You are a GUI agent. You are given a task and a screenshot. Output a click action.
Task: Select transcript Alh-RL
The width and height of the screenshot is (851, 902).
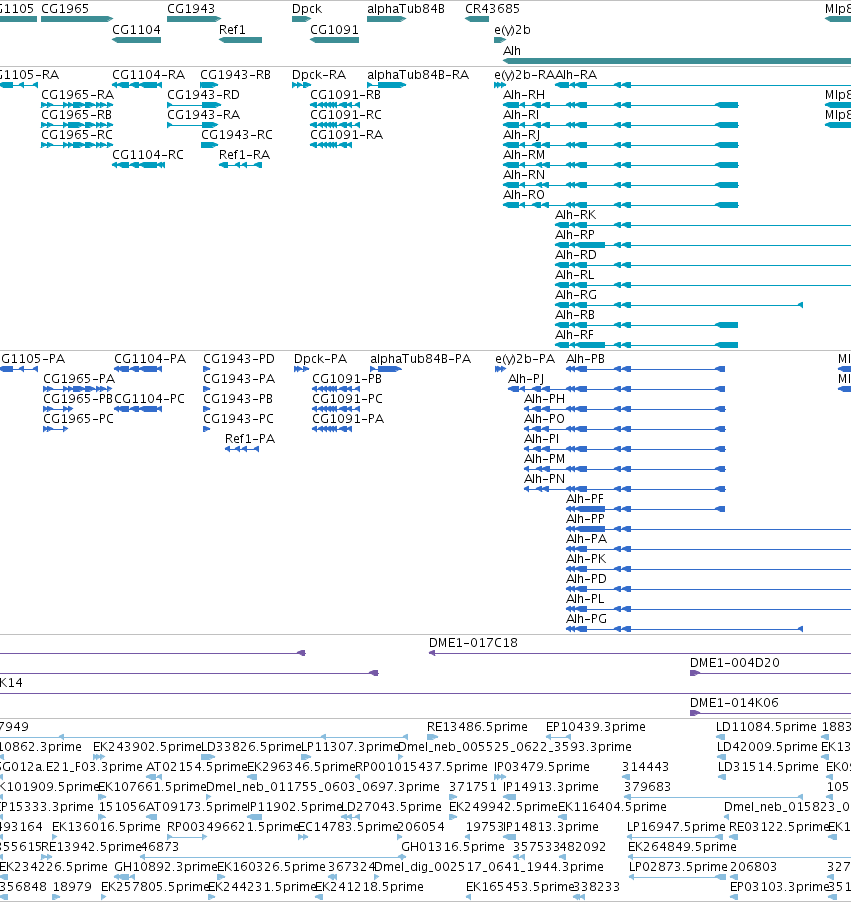point(703,285)
